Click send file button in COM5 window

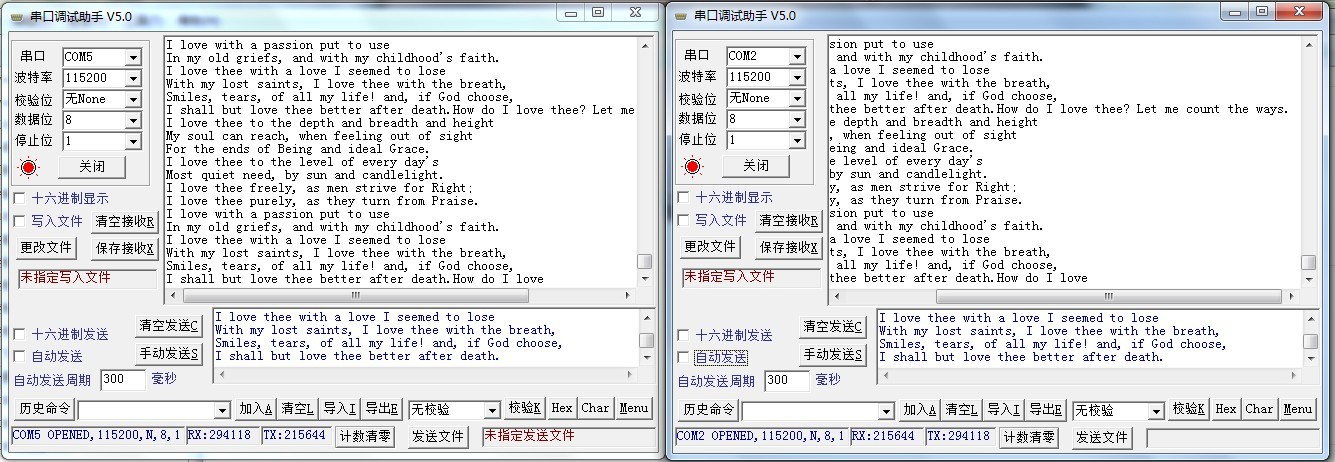[437, 437]
